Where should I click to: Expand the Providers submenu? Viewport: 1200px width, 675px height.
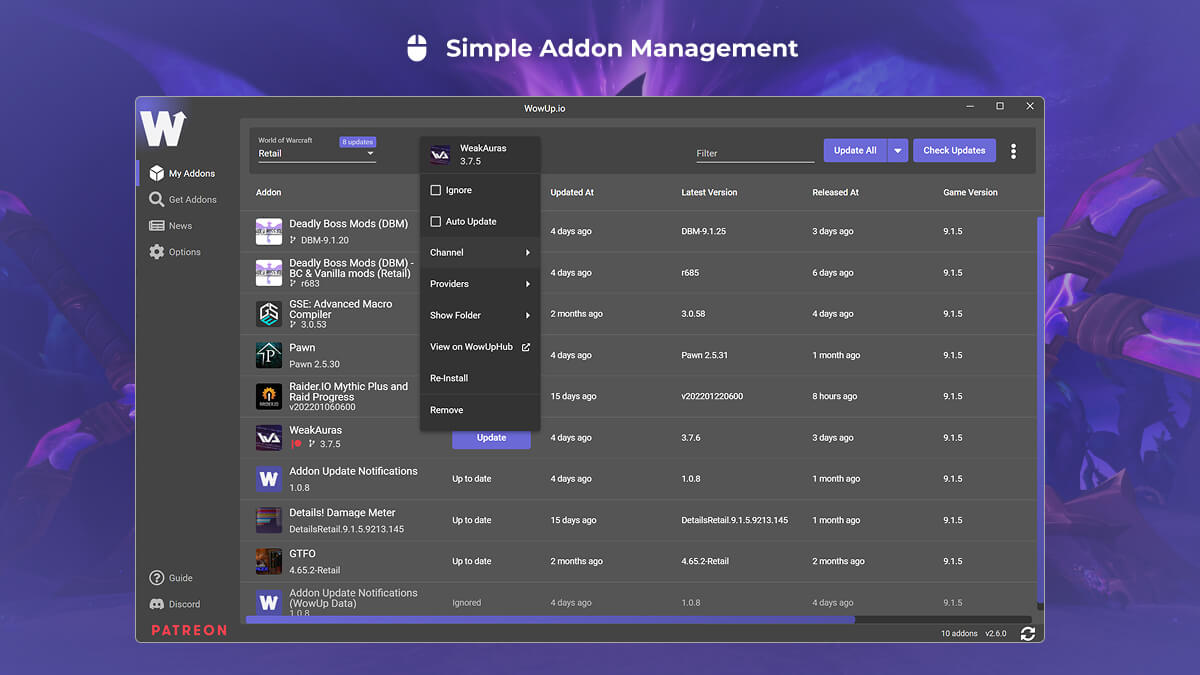[x=480, y=284]
